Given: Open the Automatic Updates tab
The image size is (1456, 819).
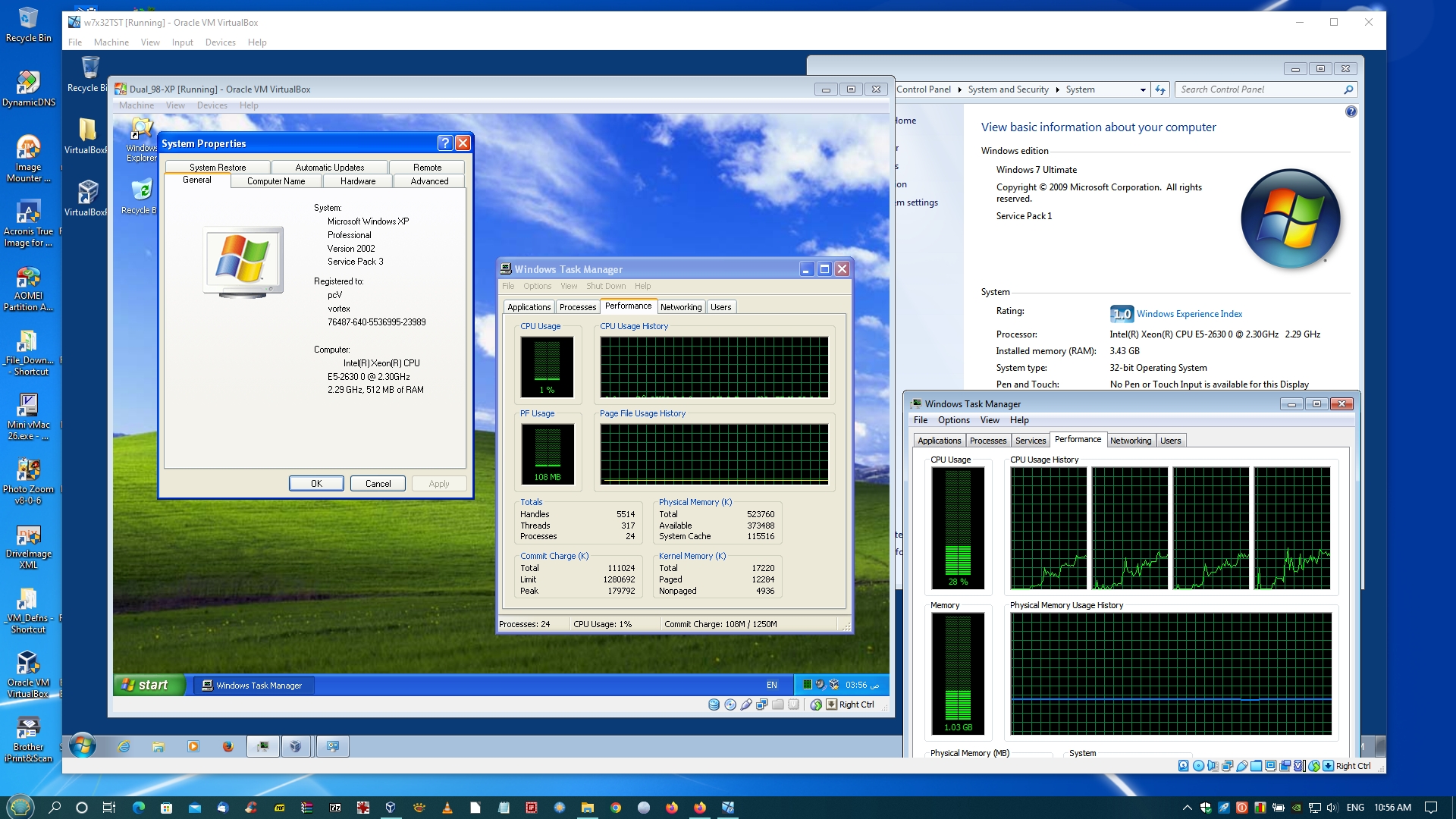Looking at the screenshot, I should tap(330, 168).
